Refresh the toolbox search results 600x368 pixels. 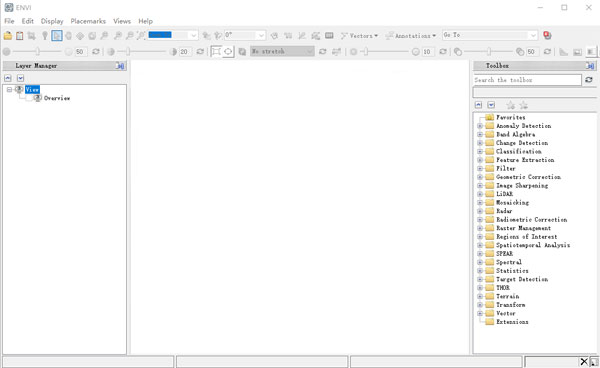click(x=589, y=80)
